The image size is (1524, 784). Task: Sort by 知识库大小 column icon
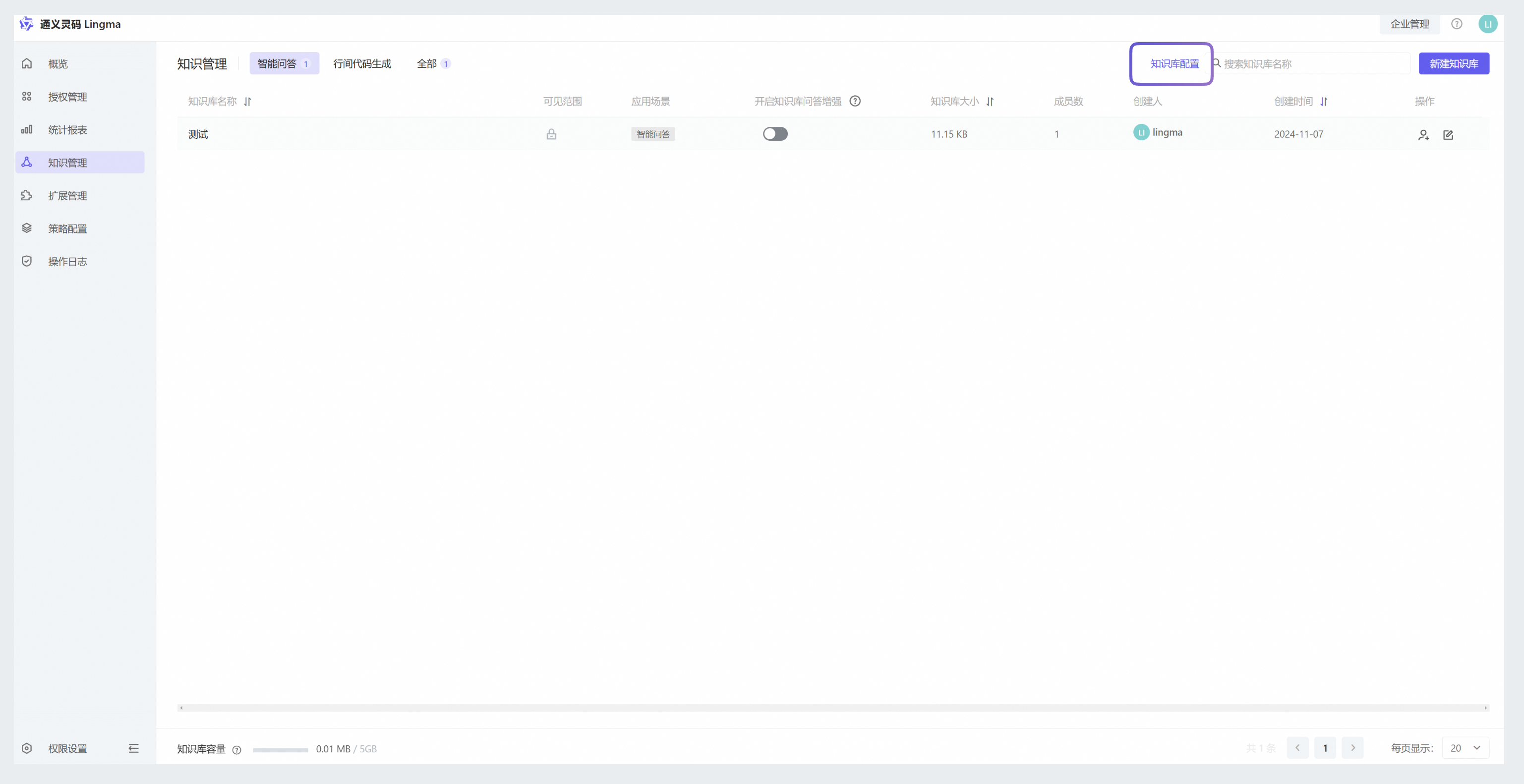click(990, 102)
